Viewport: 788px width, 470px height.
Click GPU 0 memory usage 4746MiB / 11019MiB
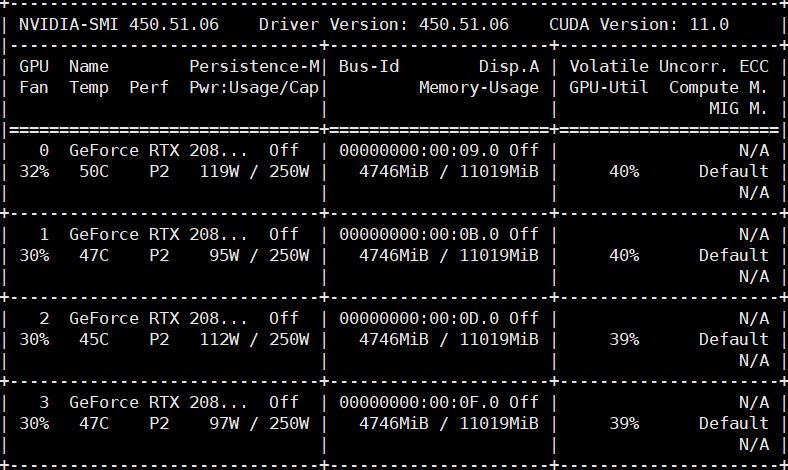click(x=449, y=171)
